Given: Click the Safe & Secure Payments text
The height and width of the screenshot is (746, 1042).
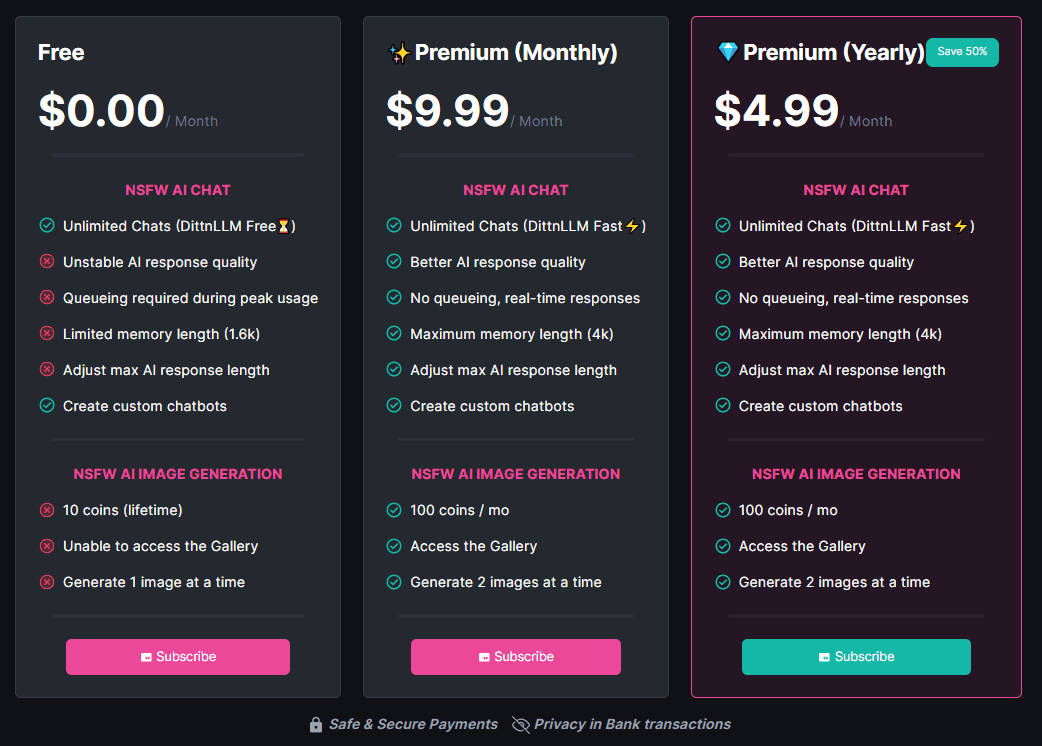Looking at the screenshot, I should [x=413, y=724].
